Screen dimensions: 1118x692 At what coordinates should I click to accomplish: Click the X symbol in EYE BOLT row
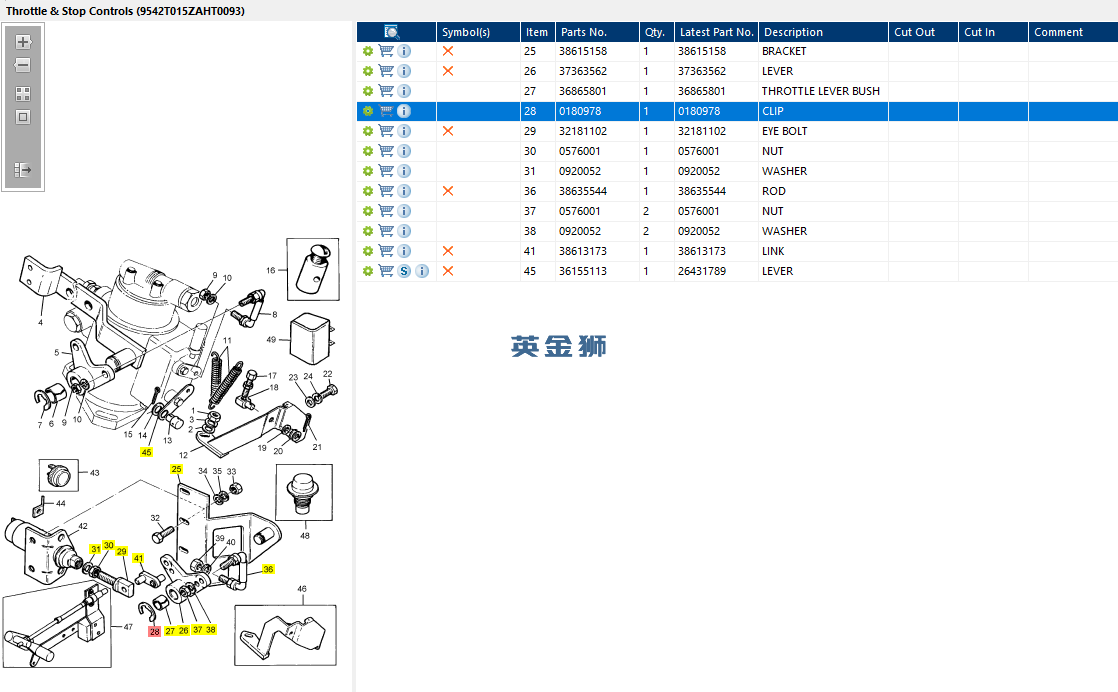coord(448,131)
